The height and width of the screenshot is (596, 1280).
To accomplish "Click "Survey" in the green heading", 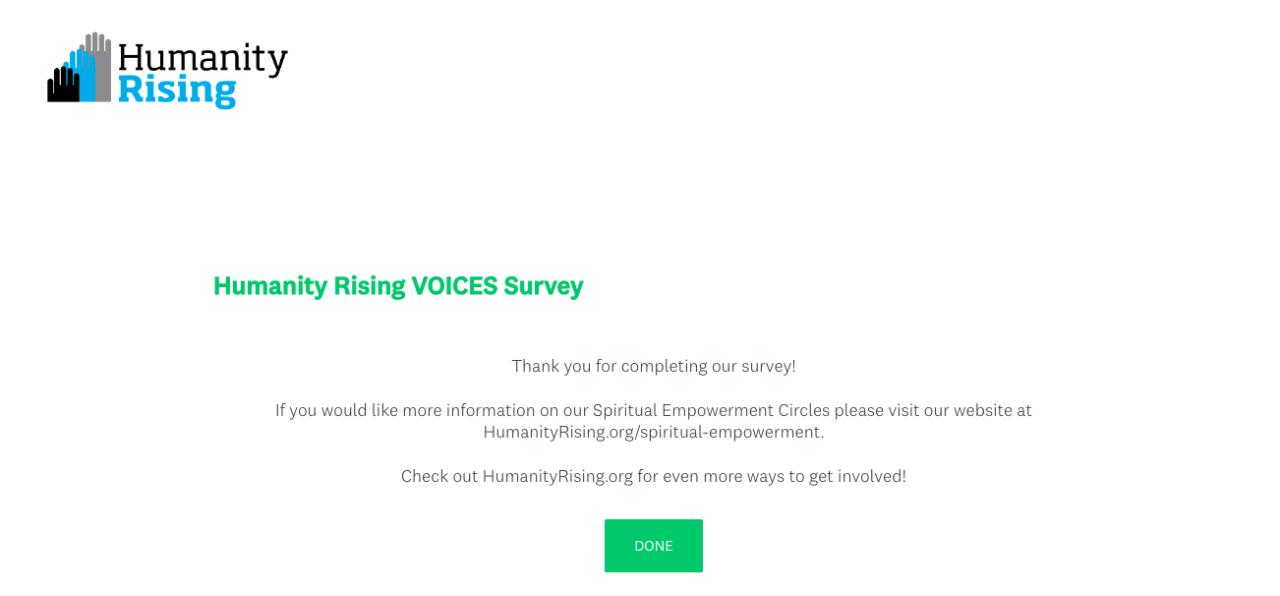I will (543, 286).
